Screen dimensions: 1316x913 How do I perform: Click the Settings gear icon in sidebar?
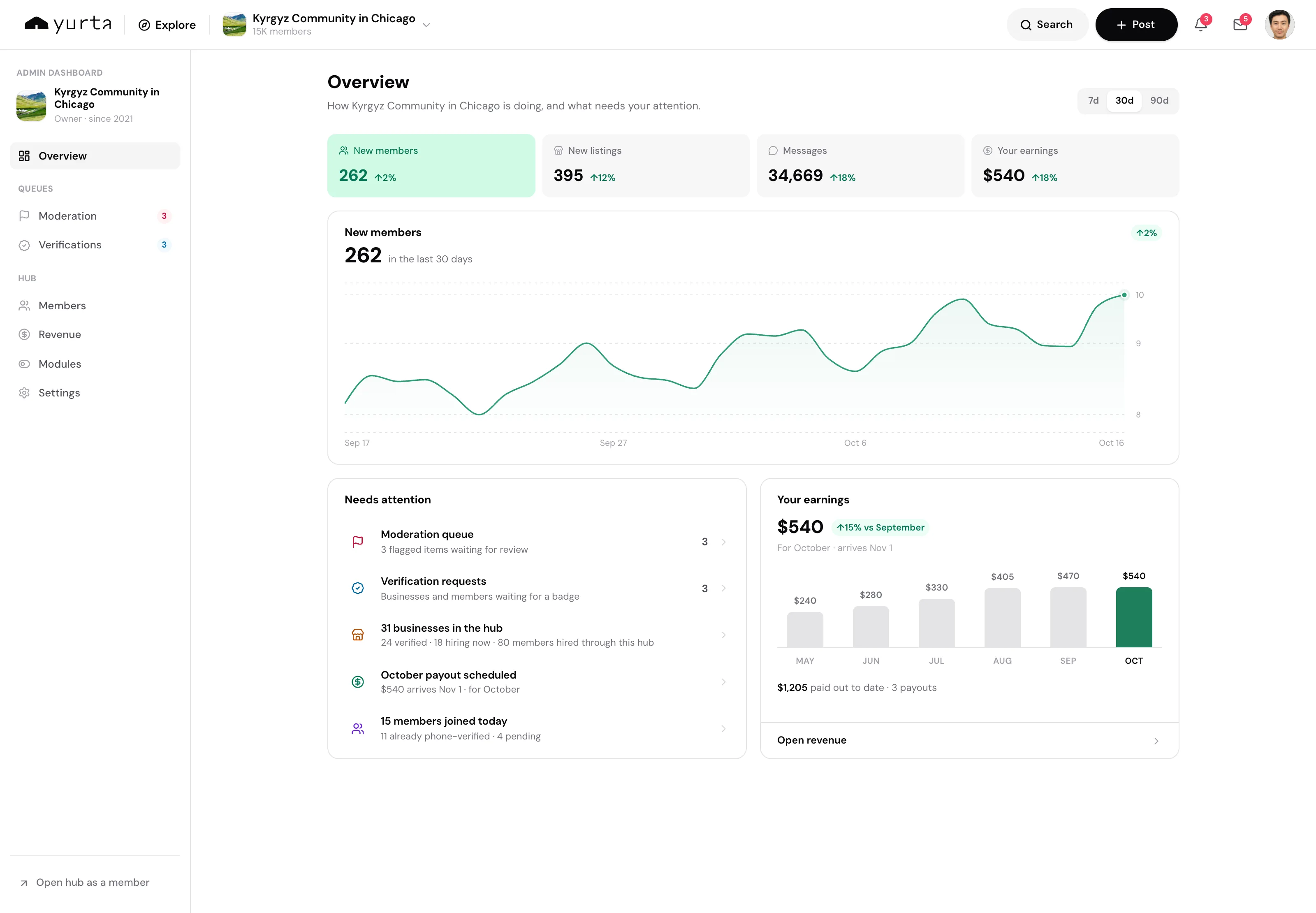(x=24, y=393)
